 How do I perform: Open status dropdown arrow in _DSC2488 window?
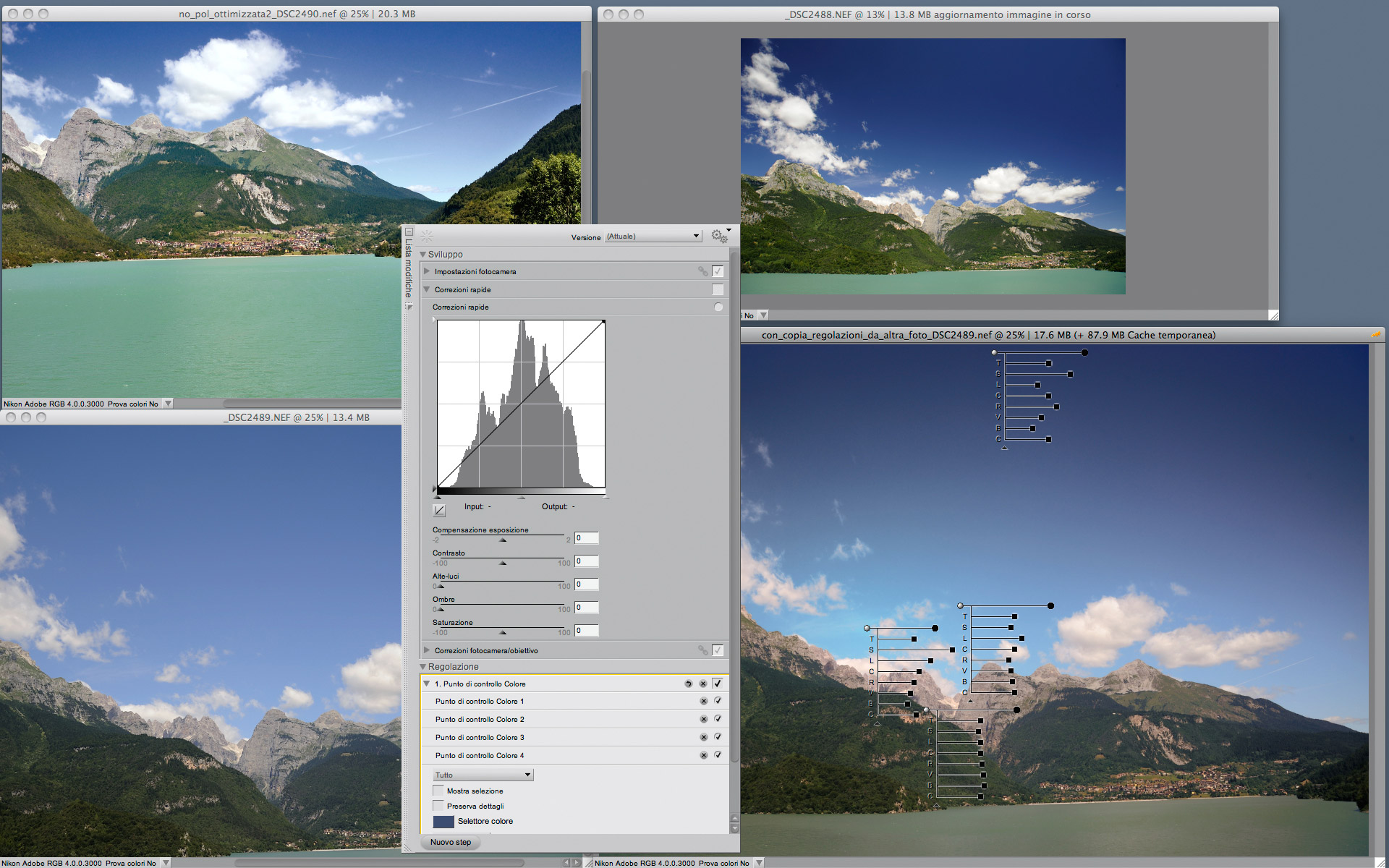pos(763,315)
